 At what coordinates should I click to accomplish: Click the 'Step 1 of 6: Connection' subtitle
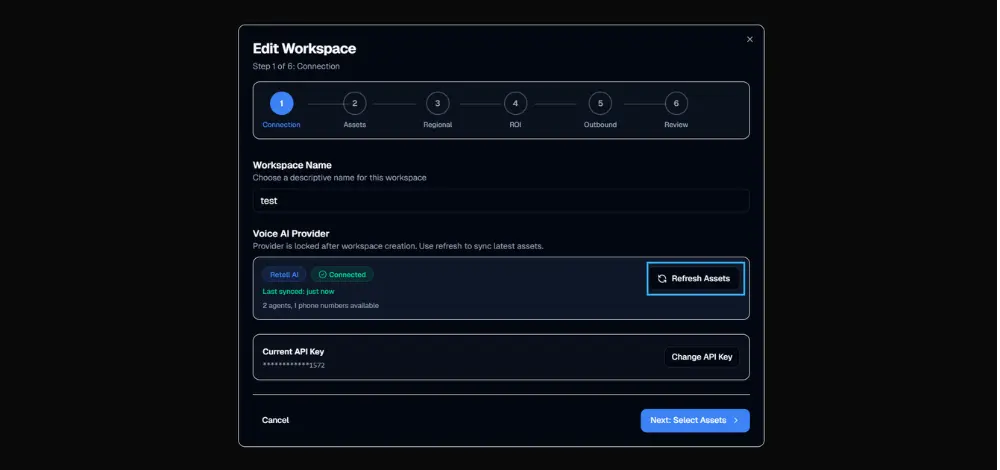(296, 66)
